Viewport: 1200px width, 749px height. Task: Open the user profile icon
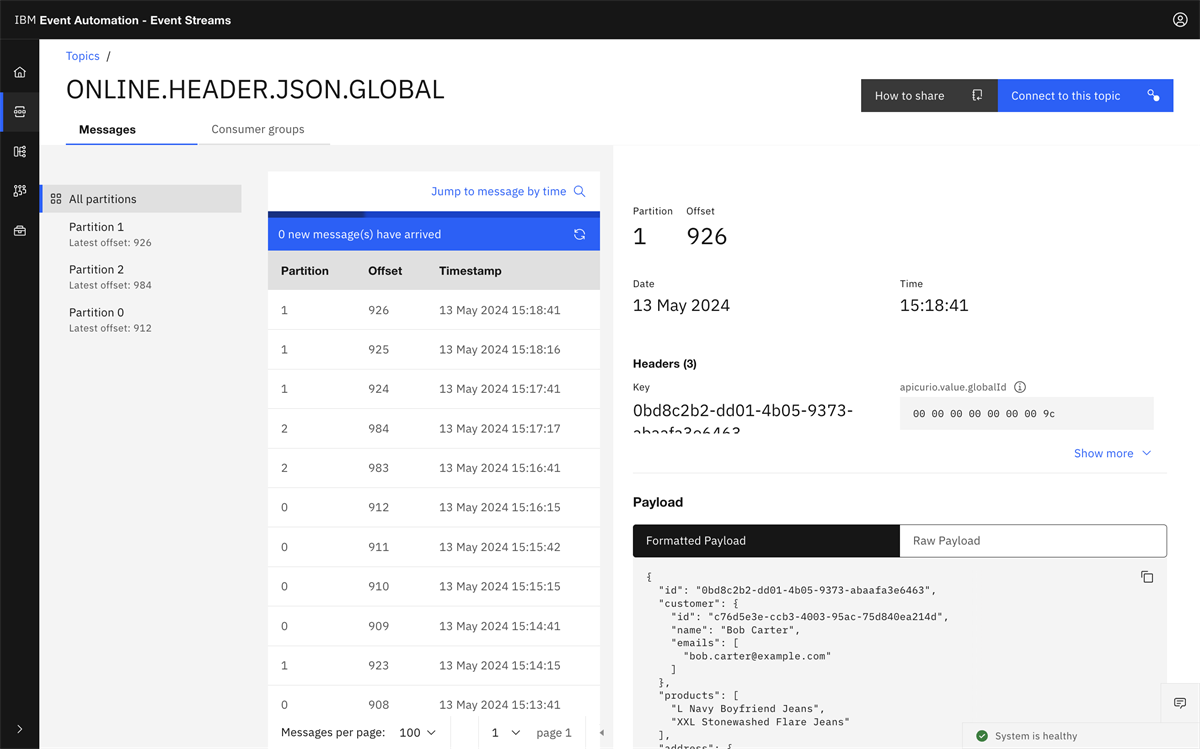coord(1180,20)
